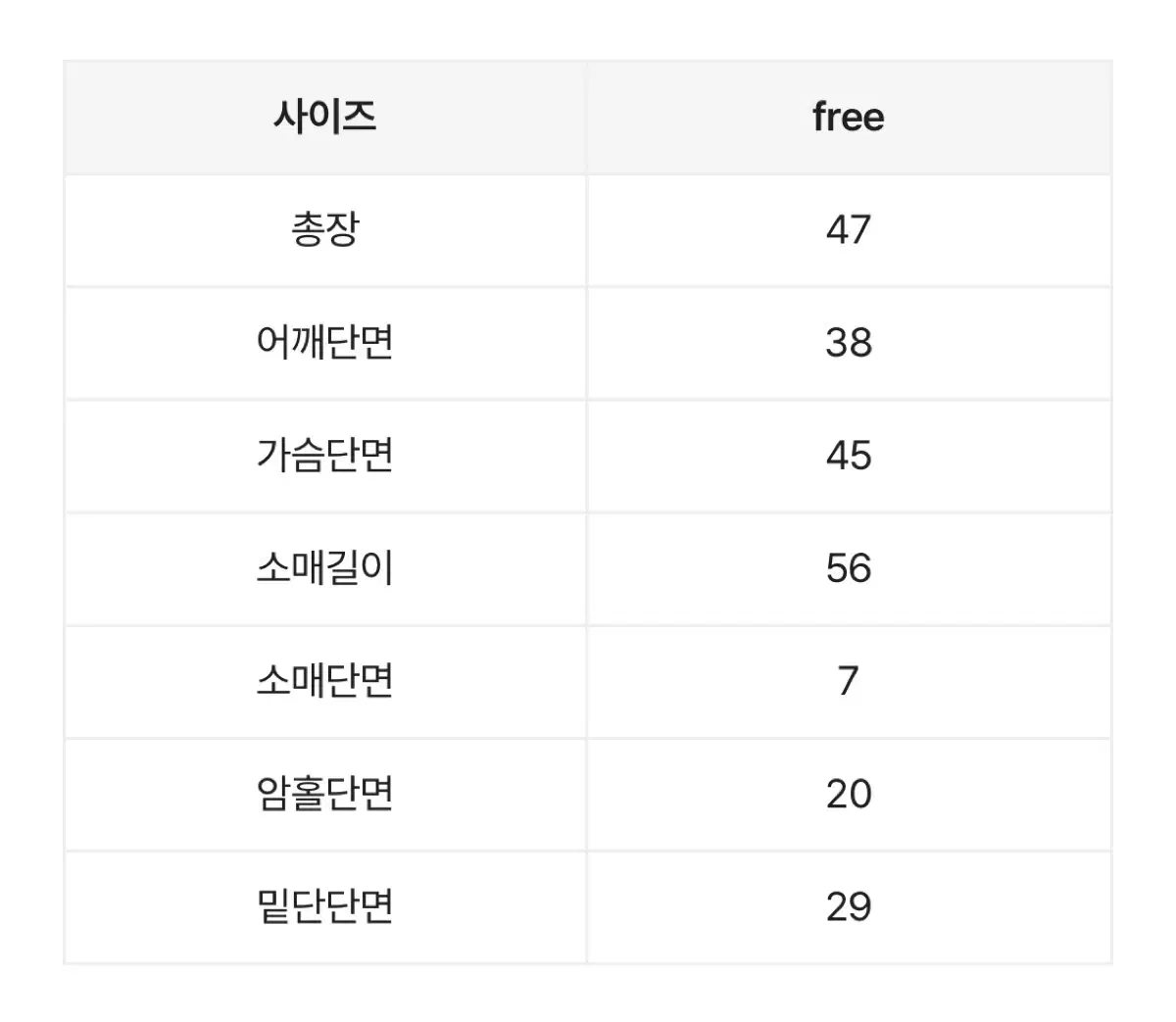Click the number 38 in the table
This screenshot has height=1022, width=1176.
click(849, 343)
